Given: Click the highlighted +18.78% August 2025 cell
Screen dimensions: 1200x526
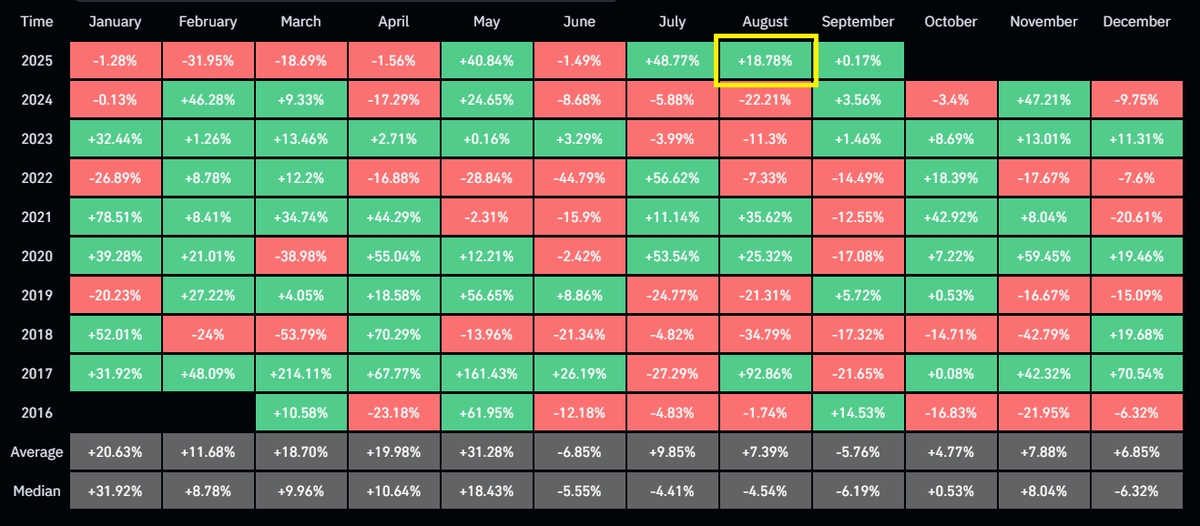Looking at the screenshot, I should [x=766, y=61].
